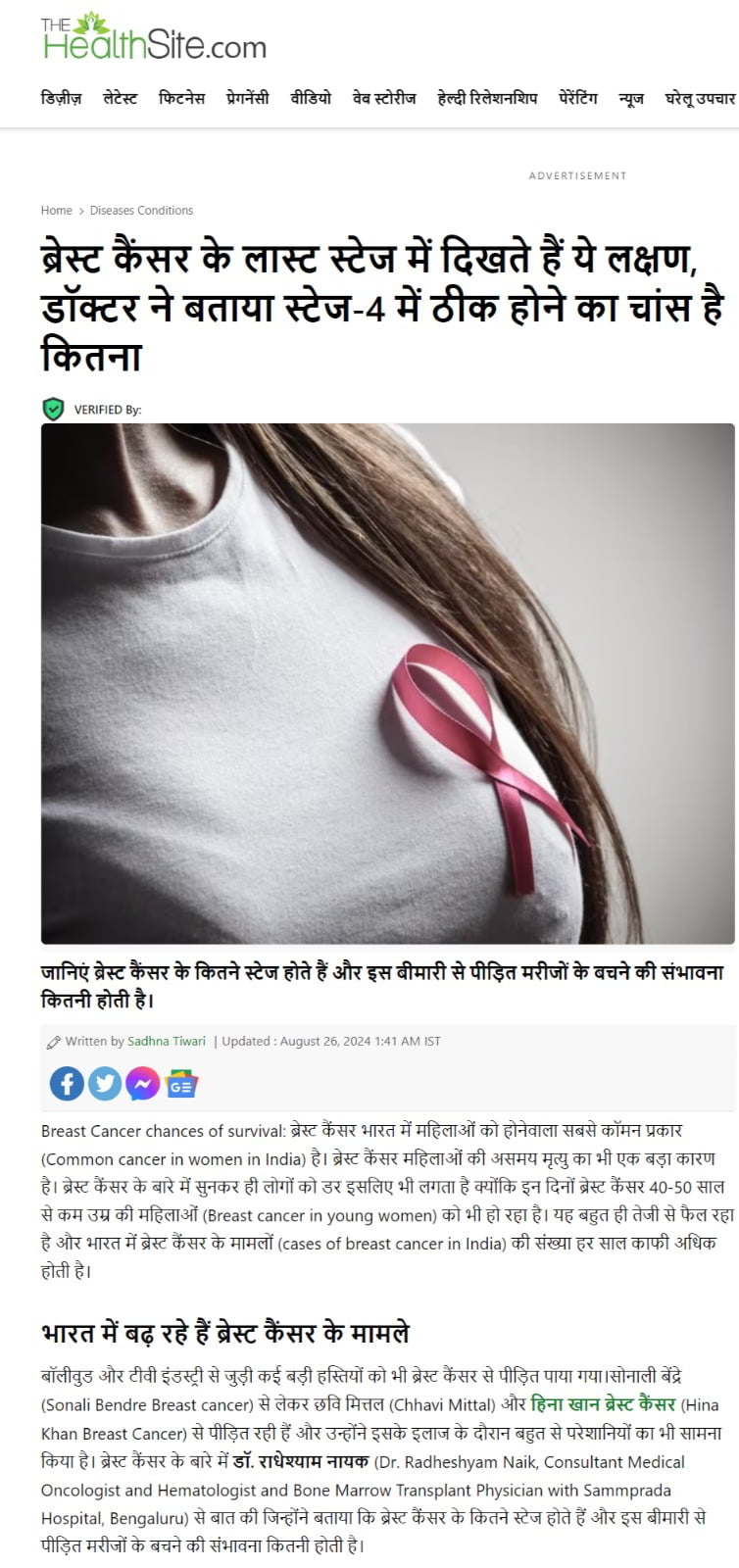The height and width of the screenshot is (1568, 739).
Task: Click the pencil icon beside Written by
Action: pyautogui.click(x=54, y=1042)
